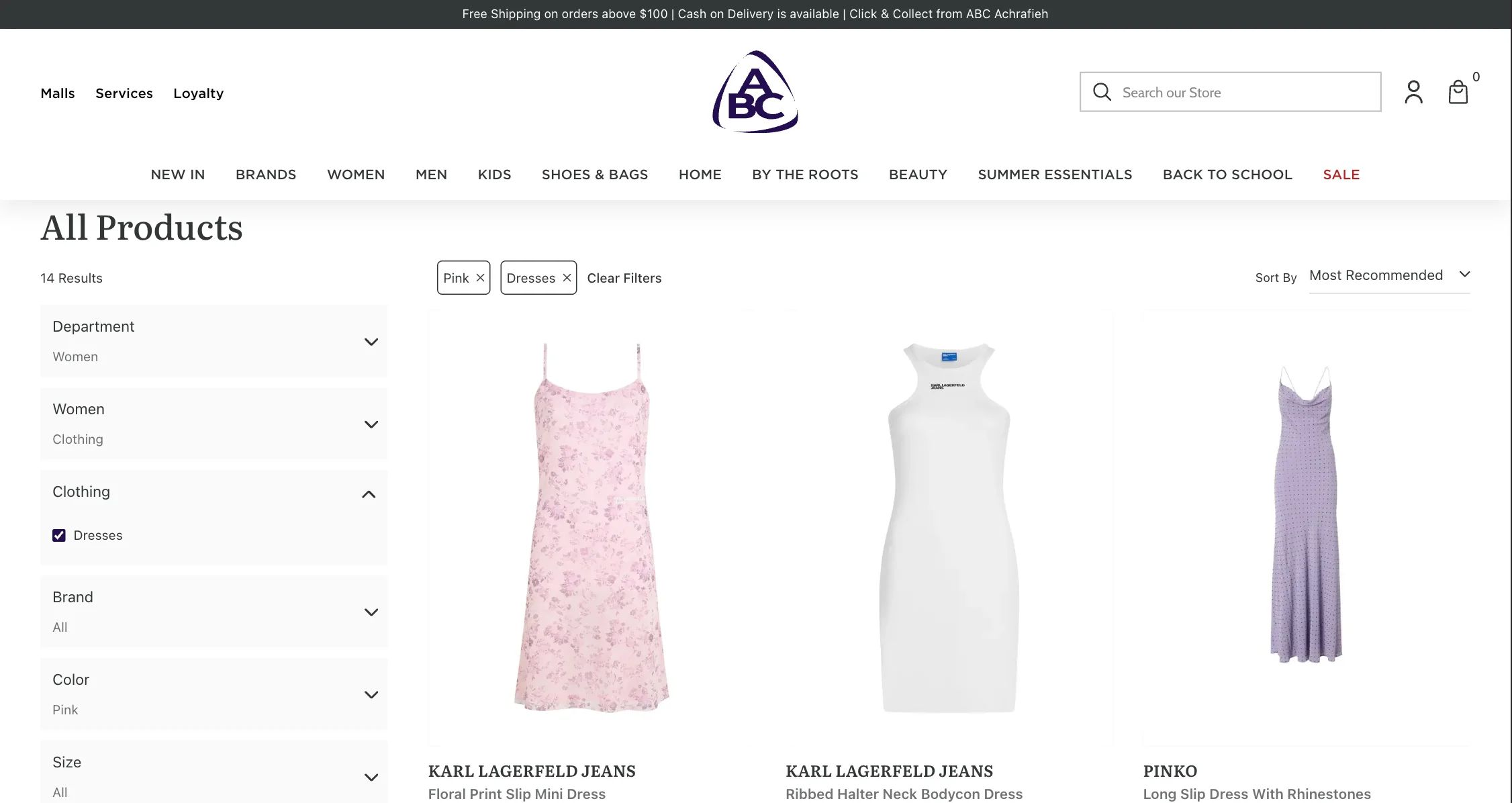
Task: Click the free shipping announcement banner
Action: pyautogui.click(x=755, y=14)
